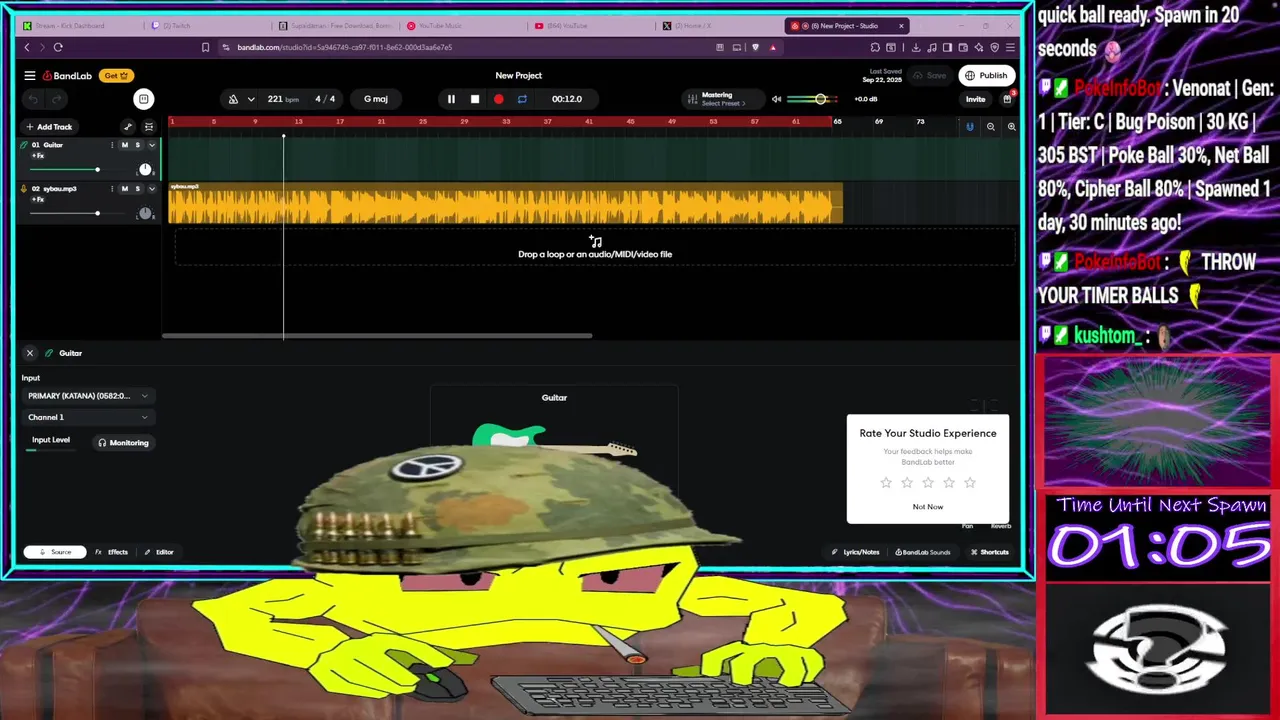Expand the metronome options arrow
Viewport: 1280px width, 720px height.
pyautogui.click(x=251, y=99)
